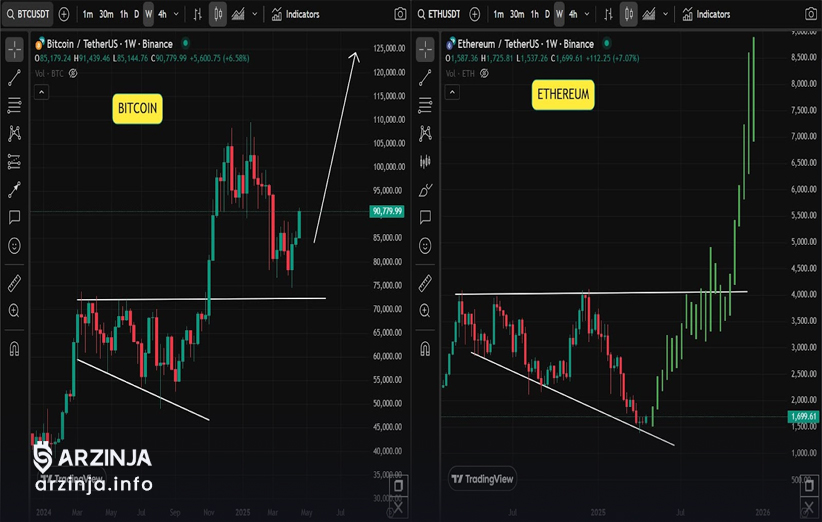822x522 pixels.
Task: Select W interval on ETHUSDT chart
Action: point(559,14)
